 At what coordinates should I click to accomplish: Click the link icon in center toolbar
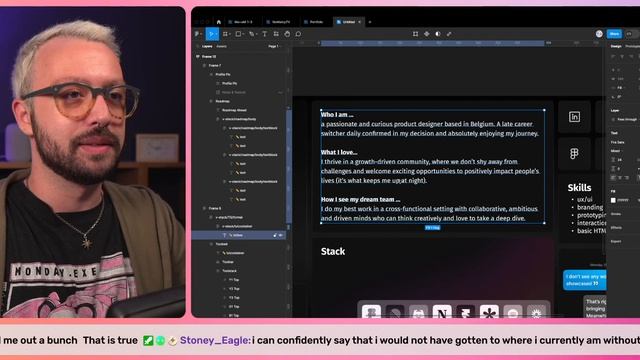(x=449, y=34)
